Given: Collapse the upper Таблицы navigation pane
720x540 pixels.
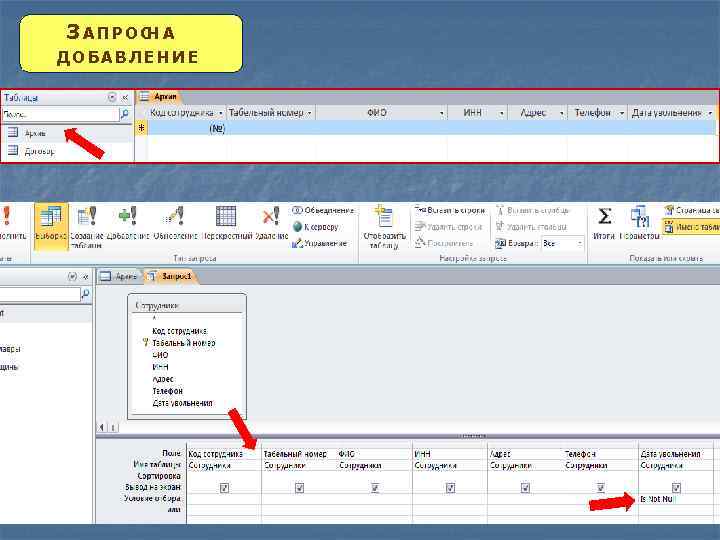Looking at the screenshot, I should (125, 97).
